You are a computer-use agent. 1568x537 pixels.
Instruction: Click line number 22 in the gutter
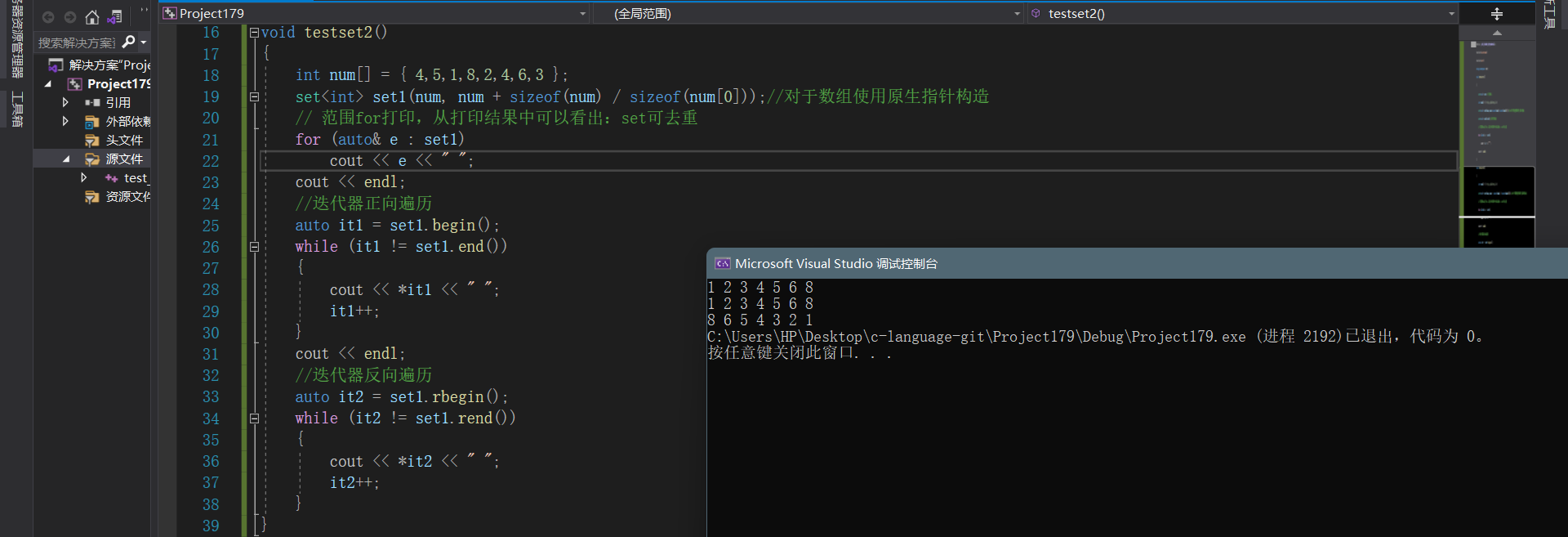tap(211, 161)
